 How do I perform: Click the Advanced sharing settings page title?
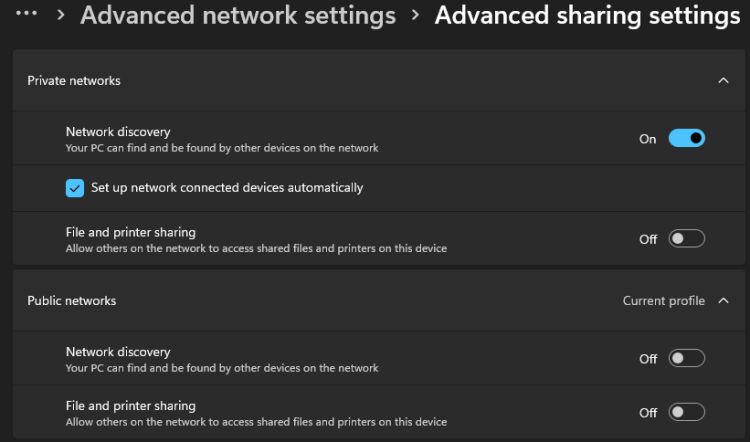(587, 16)
